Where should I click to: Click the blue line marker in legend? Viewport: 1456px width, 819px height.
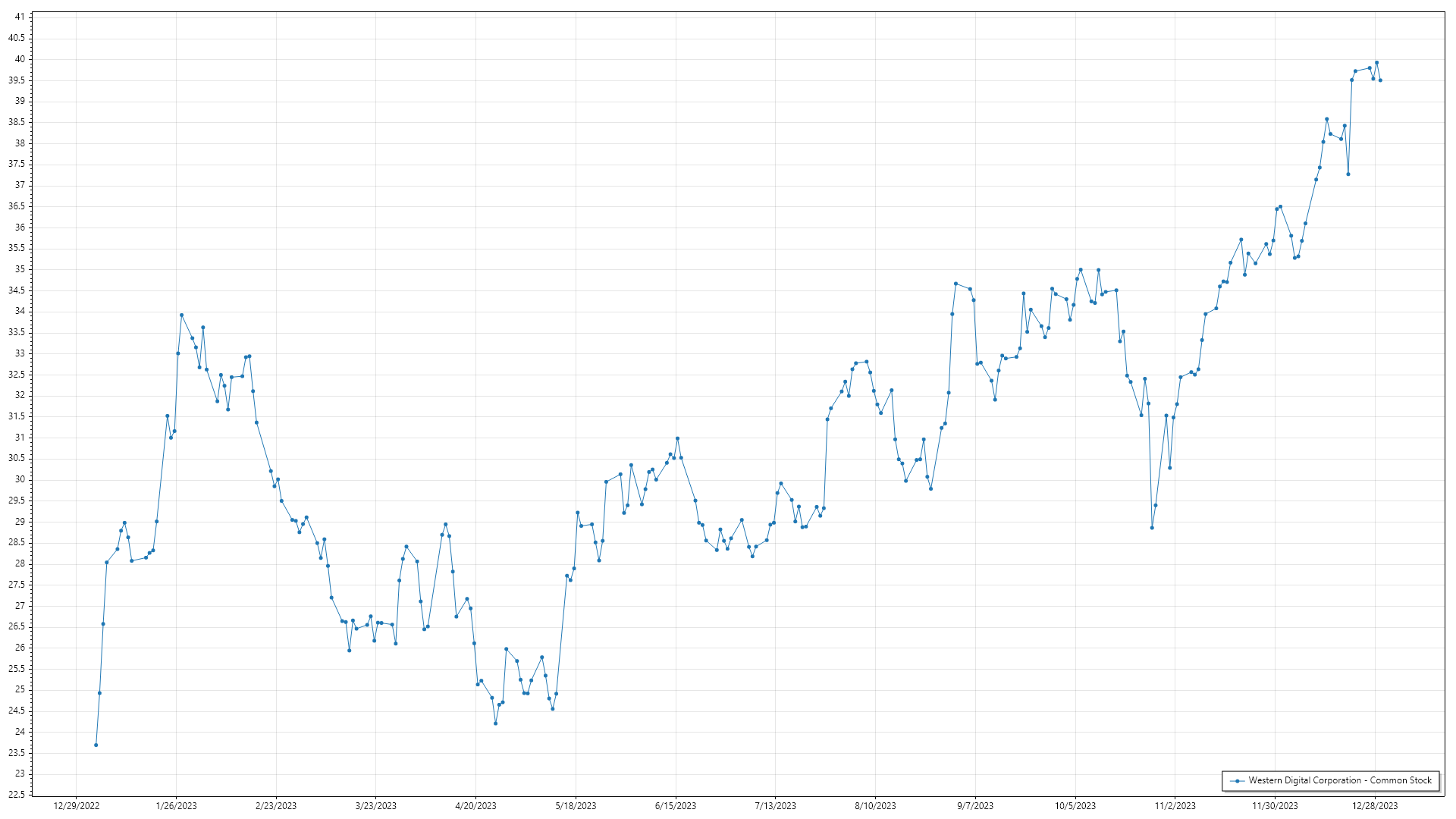coord(1238,780)
